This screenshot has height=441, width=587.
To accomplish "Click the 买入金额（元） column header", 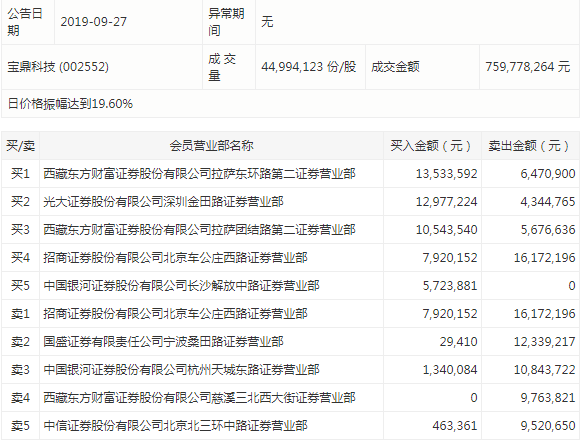I will point(432,146).
